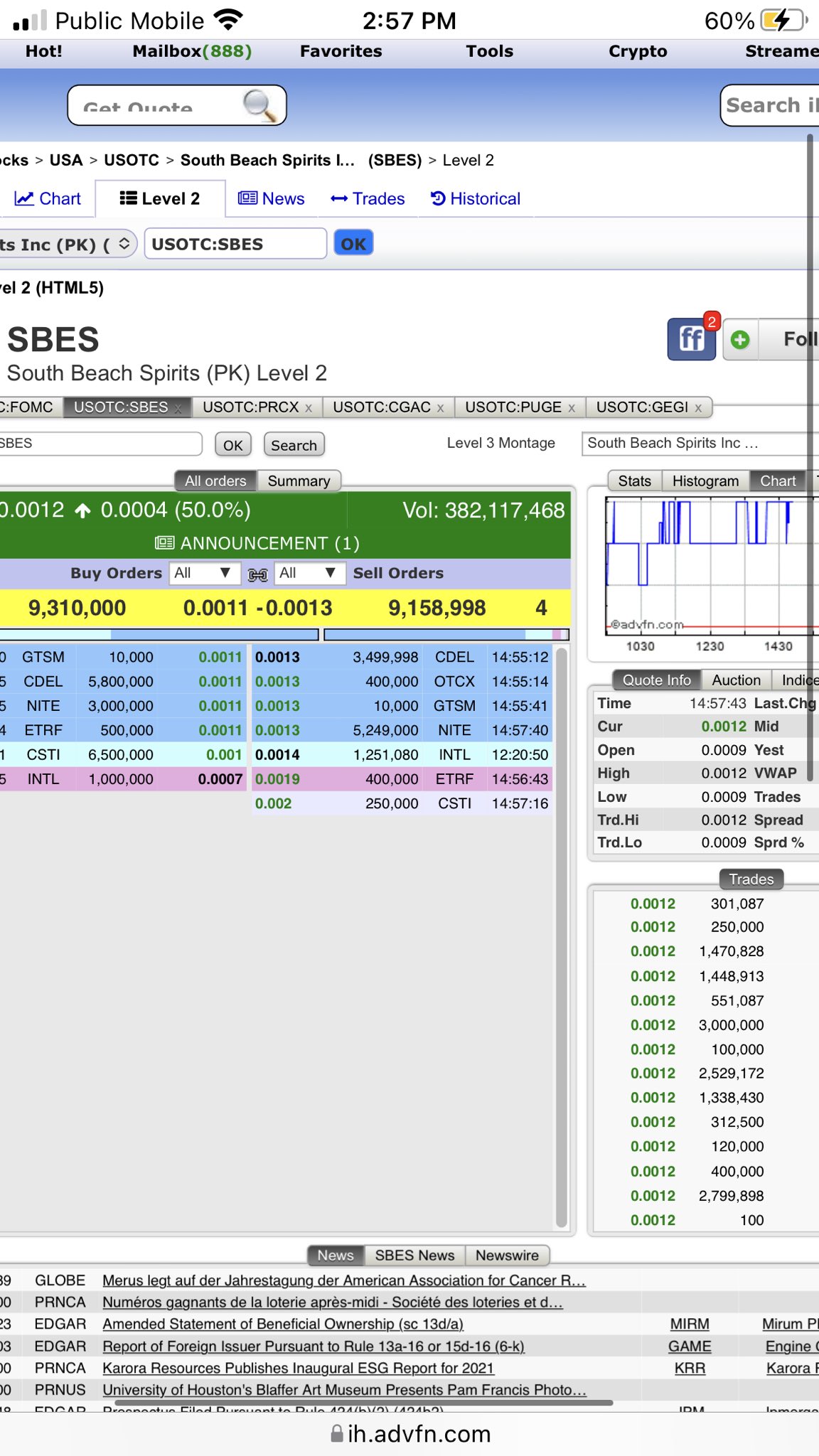This screenshot has height=1456, width=819.
Task: Click the gray OK button beside Search
Action: coord(233,445)
